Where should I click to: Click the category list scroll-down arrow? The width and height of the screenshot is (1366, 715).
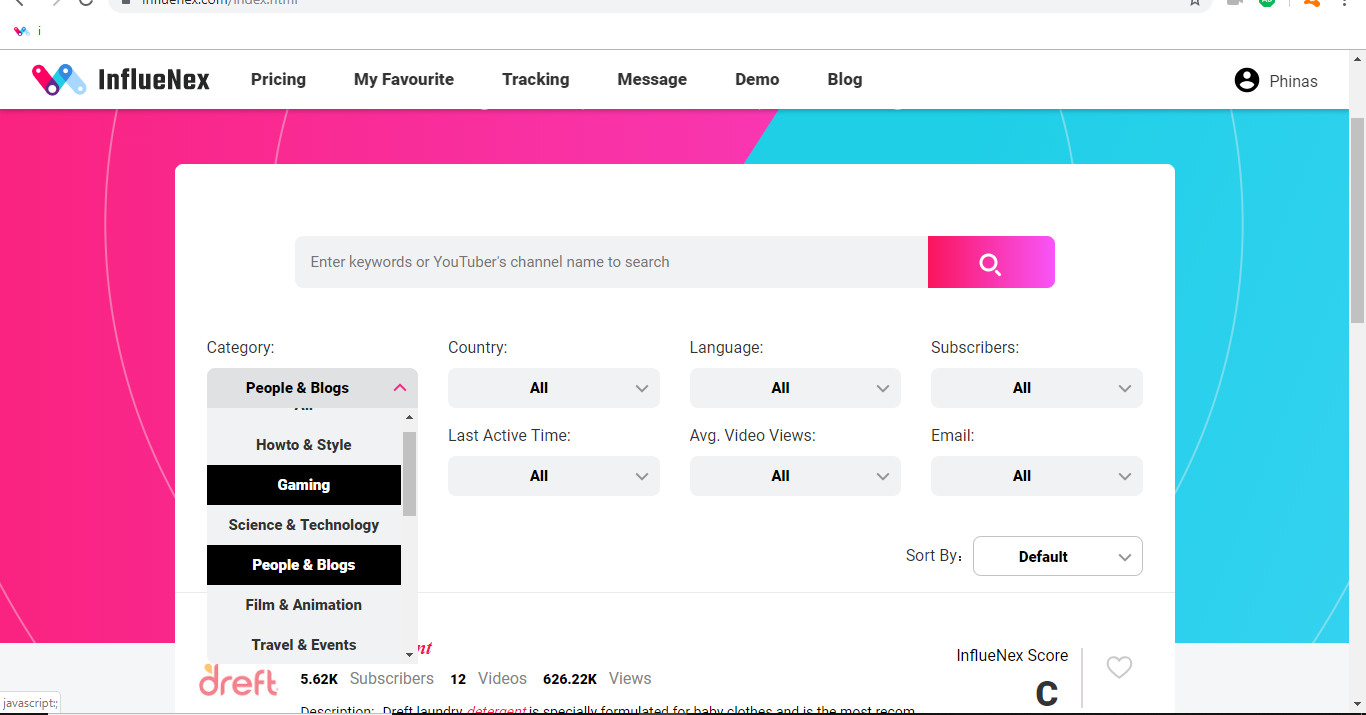click(x=409, y=655)
